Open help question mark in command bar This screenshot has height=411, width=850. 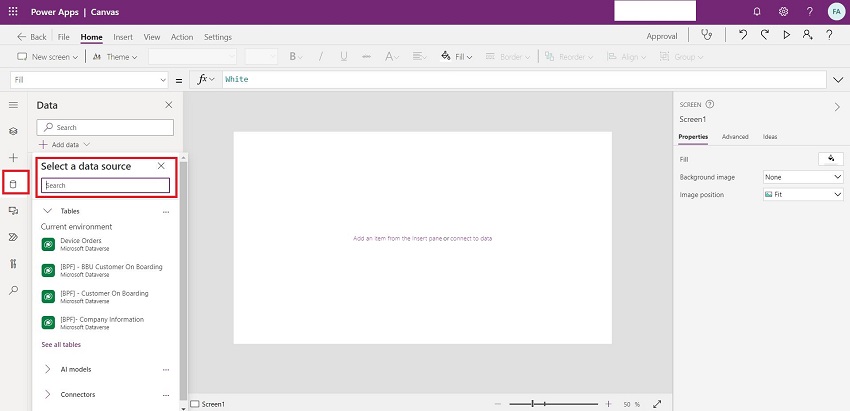click(829, 36)
